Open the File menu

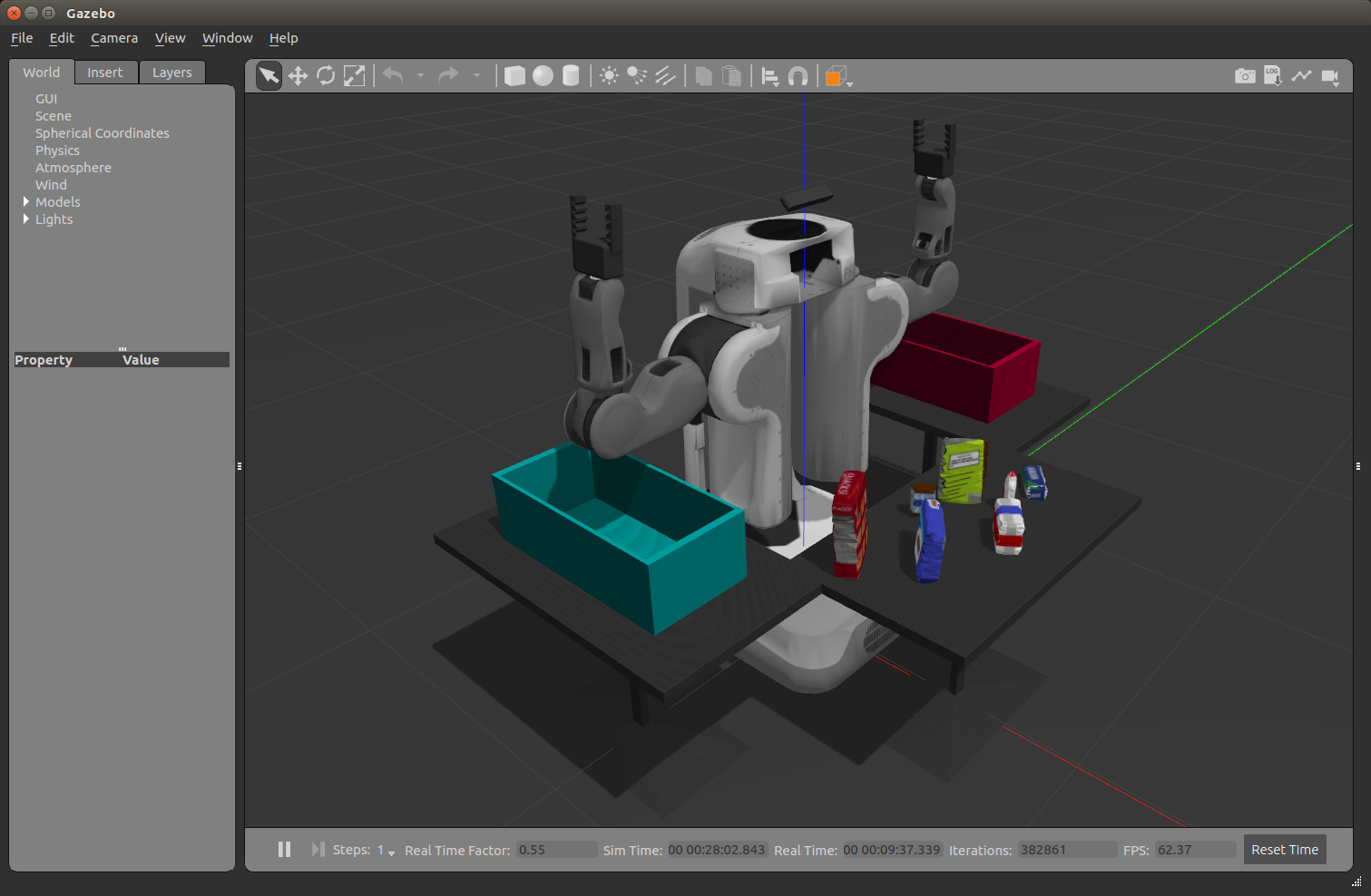click(22, 38)
